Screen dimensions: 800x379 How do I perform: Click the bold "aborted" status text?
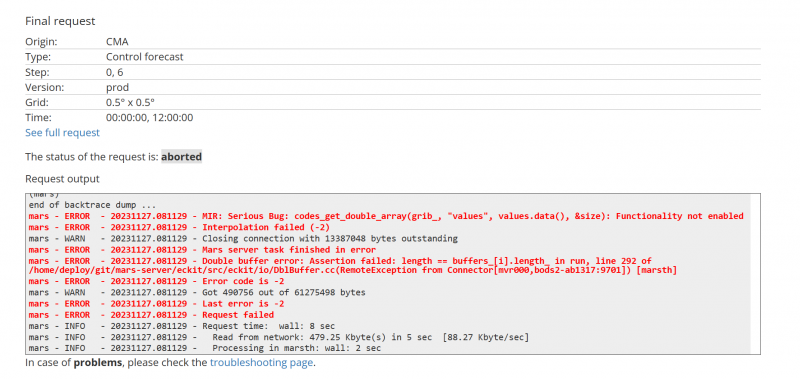tap(182, 157)
